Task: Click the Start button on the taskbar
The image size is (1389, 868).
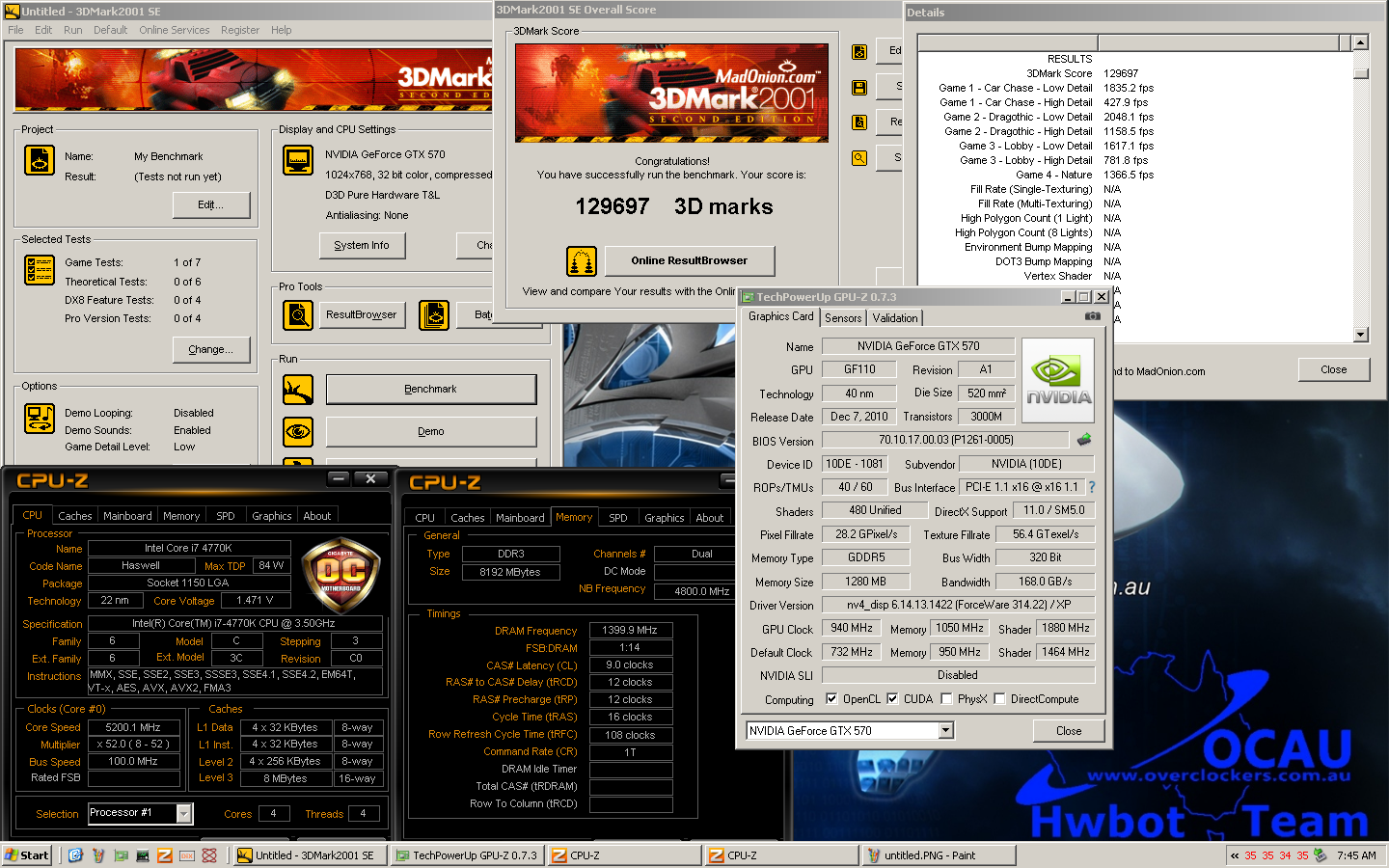Action: pos(27,855)
